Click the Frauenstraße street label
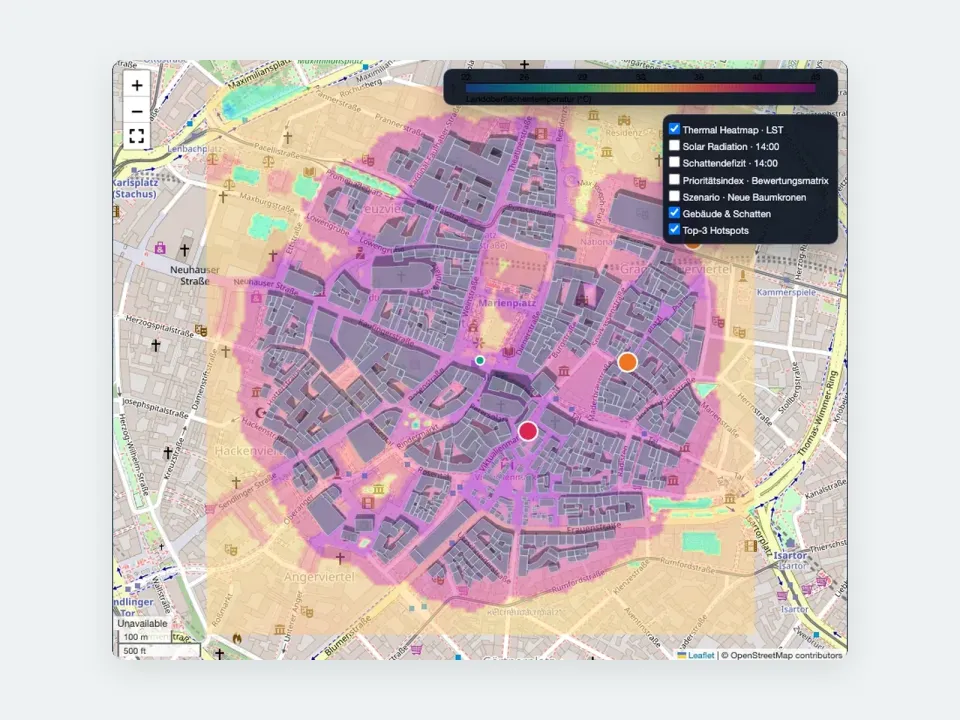Viewport: 960px width, 720px height. 594,528
